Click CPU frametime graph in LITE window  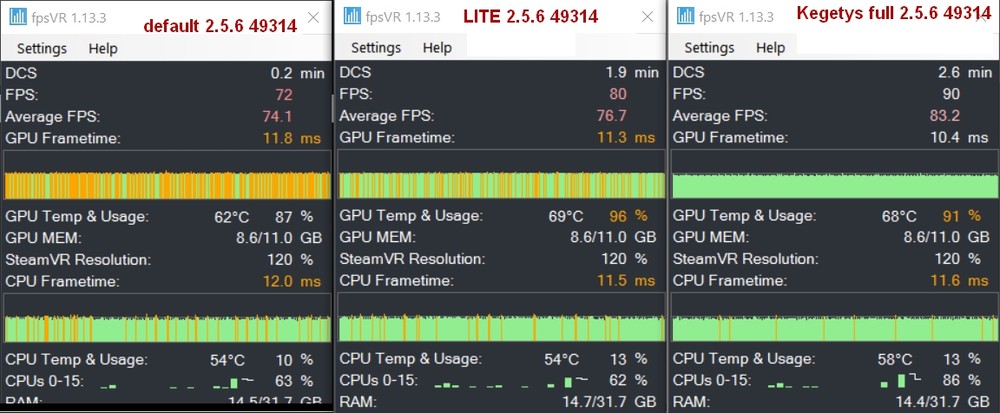point(499,328)
